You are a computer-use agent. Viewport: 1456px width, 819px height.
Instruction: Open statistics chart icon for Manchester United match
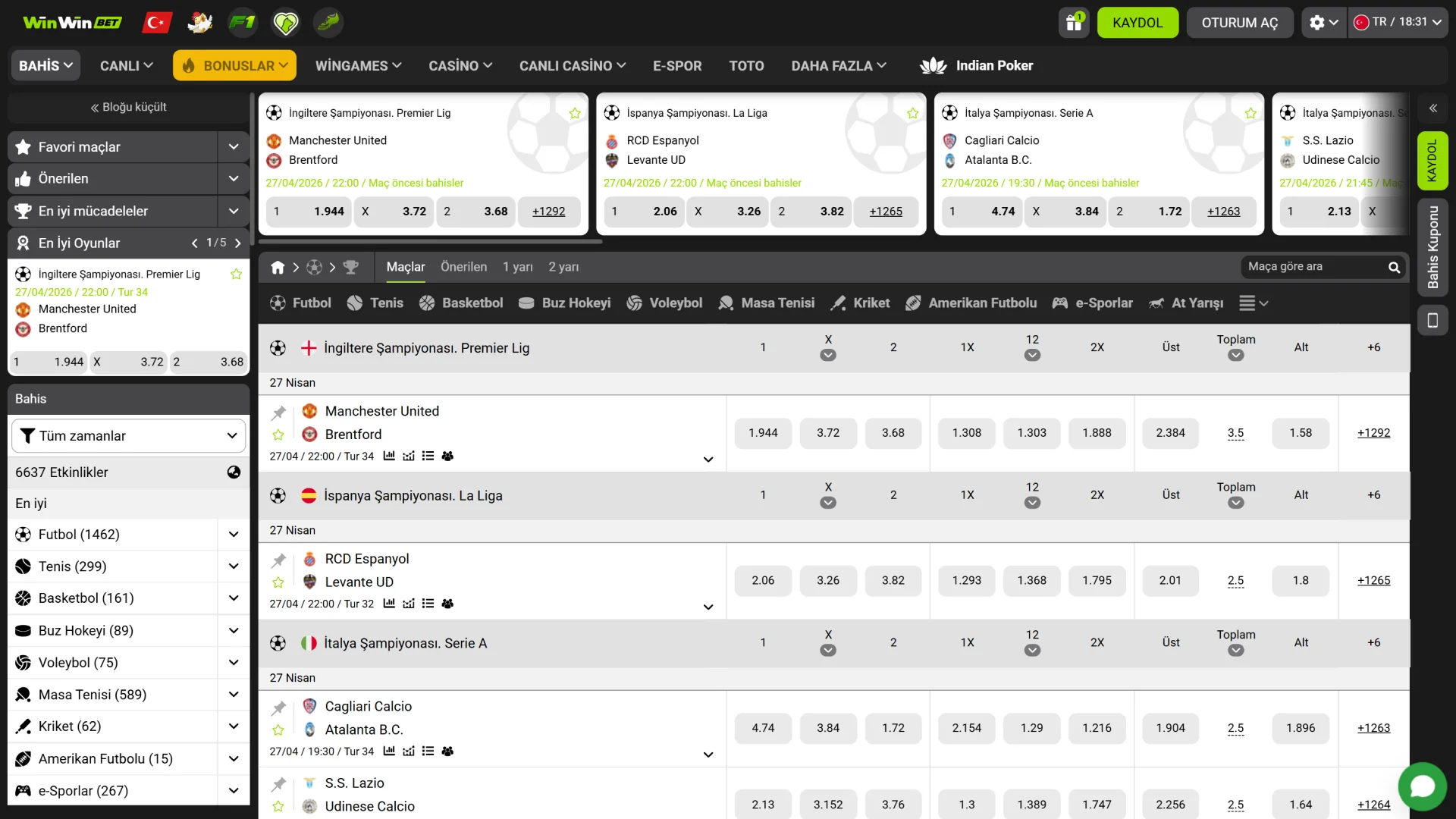tap(389, 456)
